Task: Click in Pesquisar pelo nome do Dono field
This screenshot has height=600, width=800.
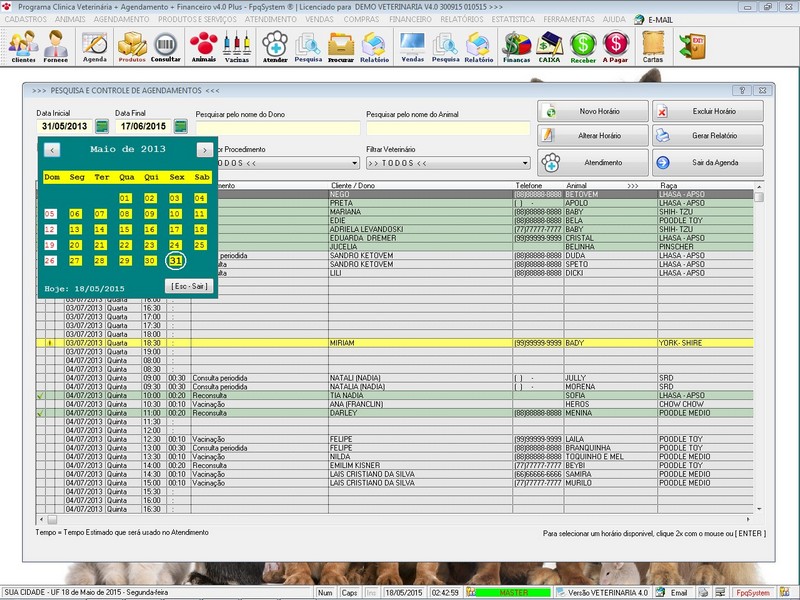Action: [x=278, y=128]
